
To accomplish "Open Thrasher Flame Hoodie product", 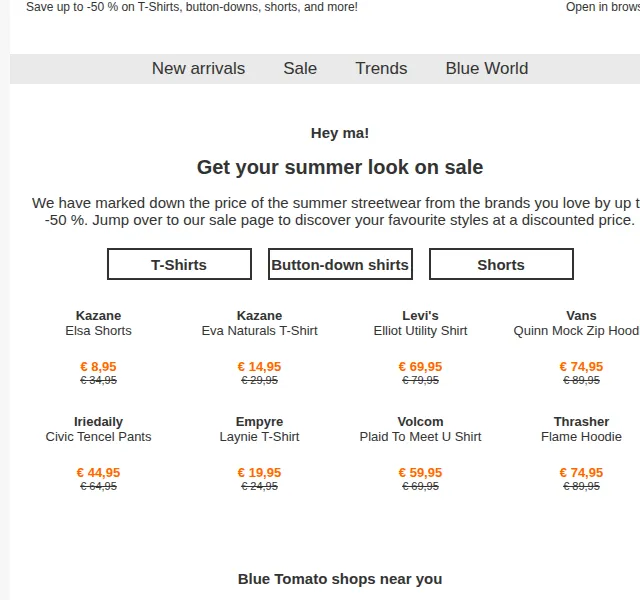I will (581, 429).
